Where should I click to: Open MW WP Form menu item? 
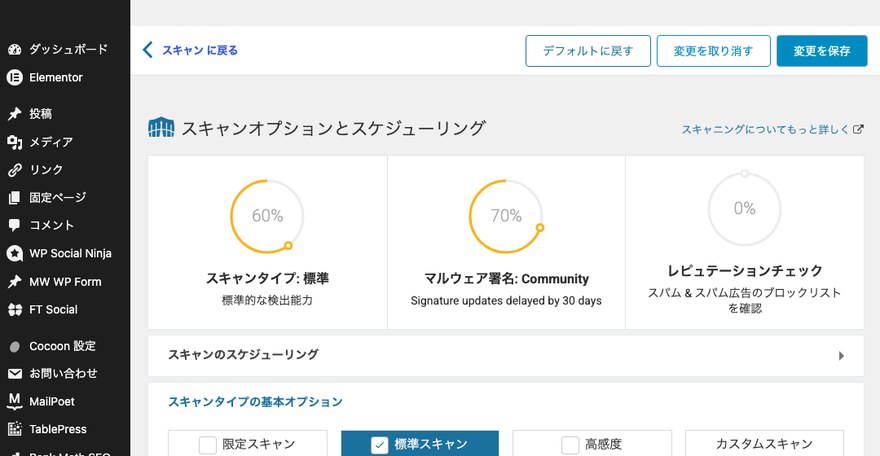tap(65, 282)
